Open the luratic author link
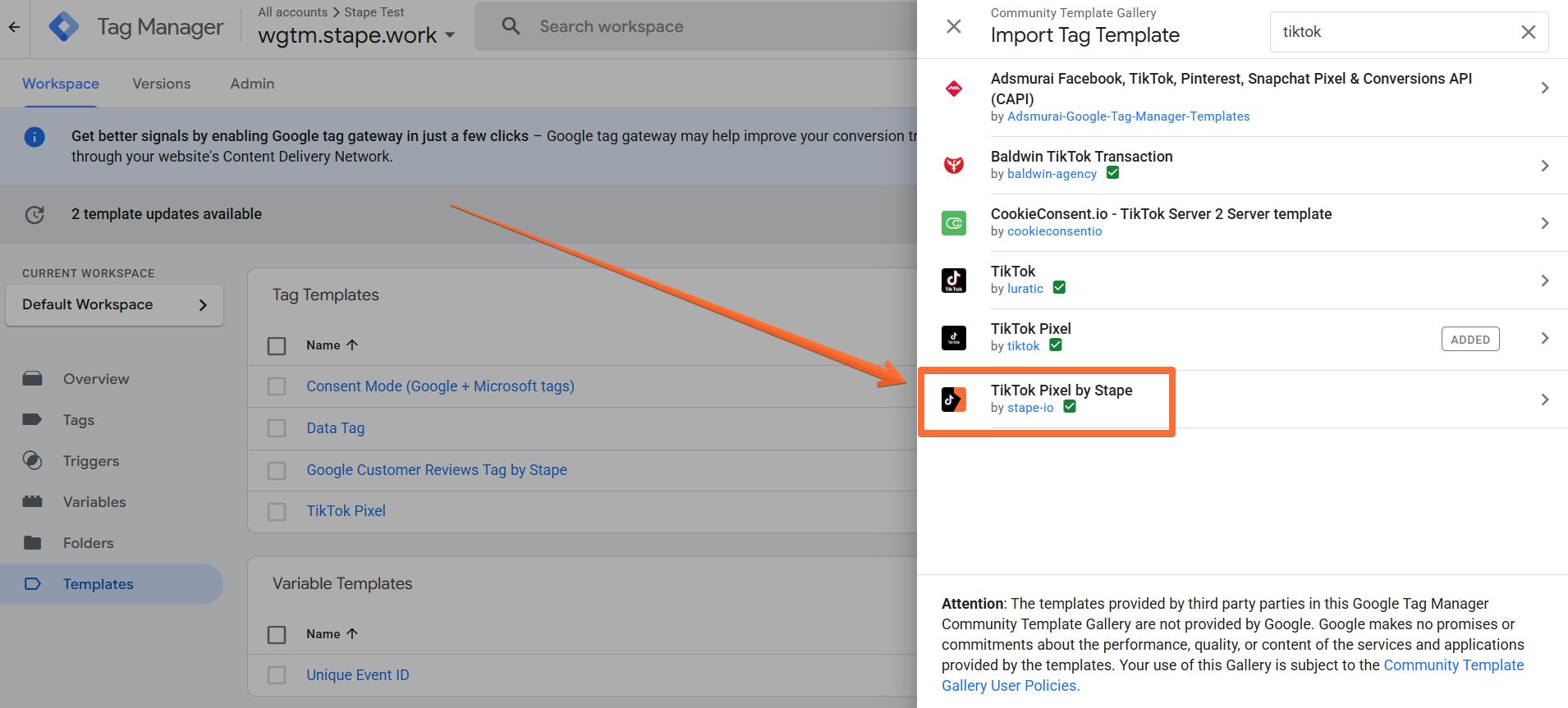The width and height of the screenshot is (1568, 708). pos(1025,289)
